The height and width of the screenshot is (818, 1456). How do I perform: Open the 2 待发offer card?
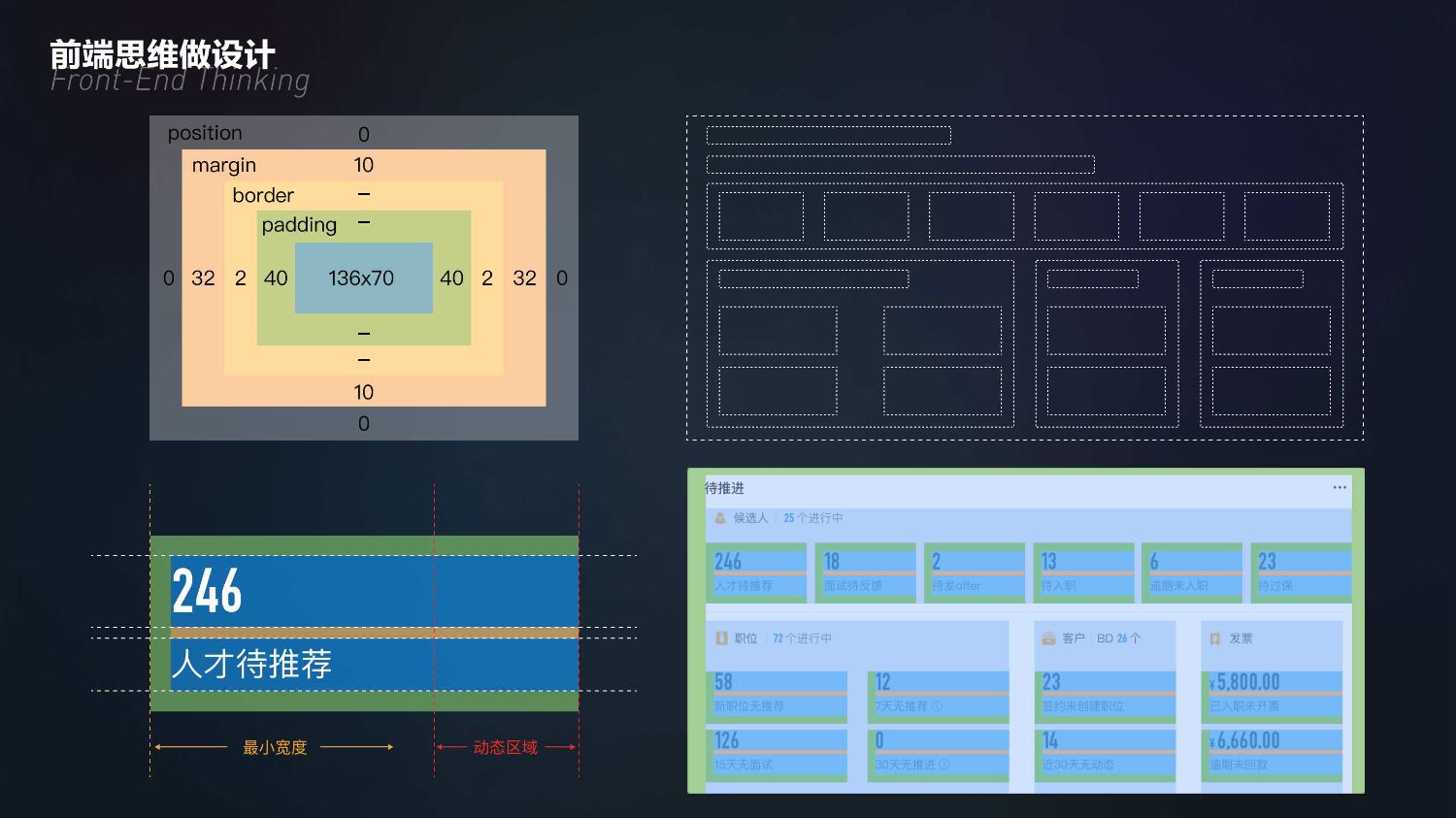tap(974, 573)
